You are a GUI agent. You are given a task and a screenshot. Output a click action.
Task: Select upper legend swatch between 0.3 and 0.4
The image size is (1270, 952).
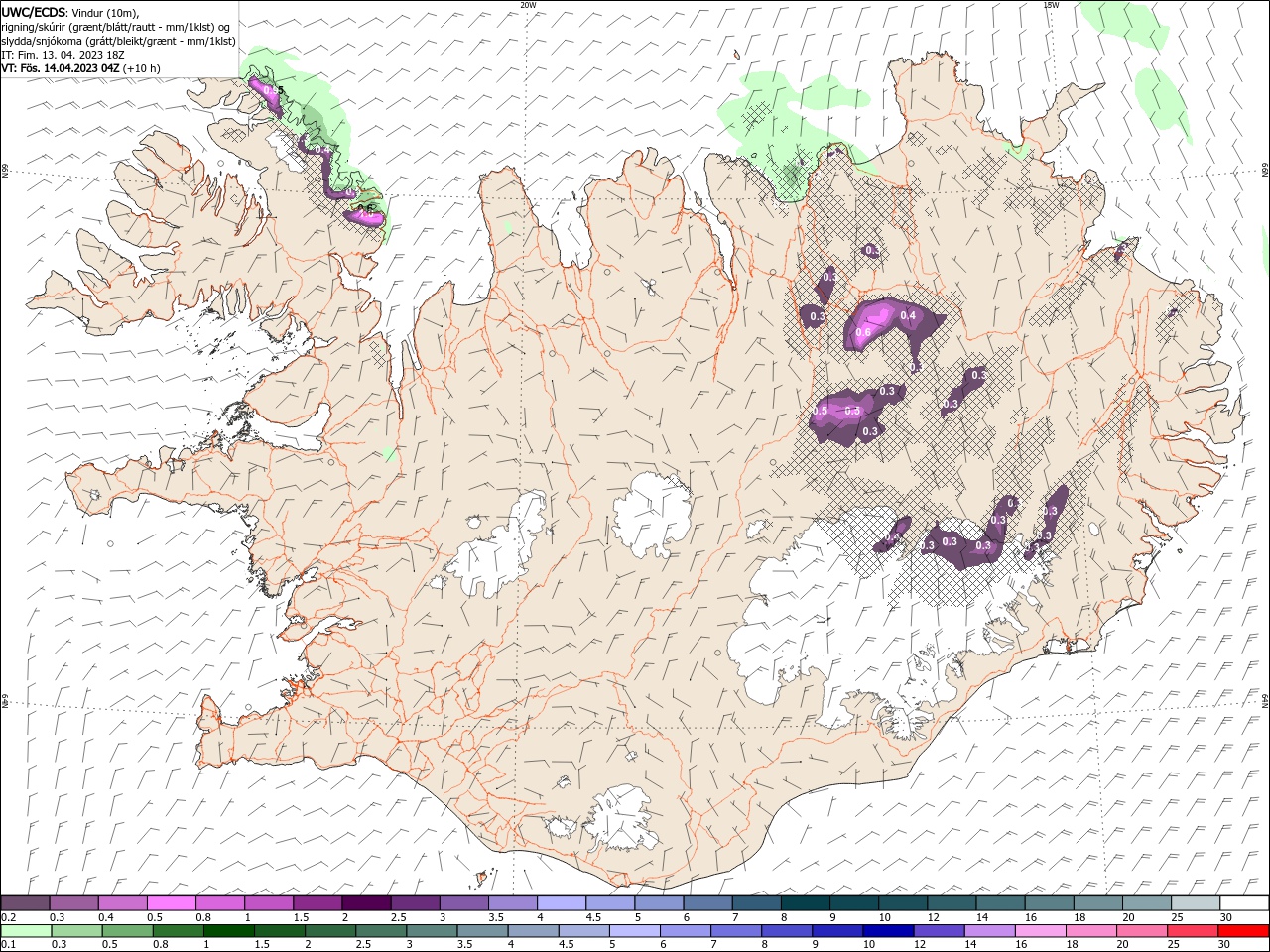click(74, 903)
